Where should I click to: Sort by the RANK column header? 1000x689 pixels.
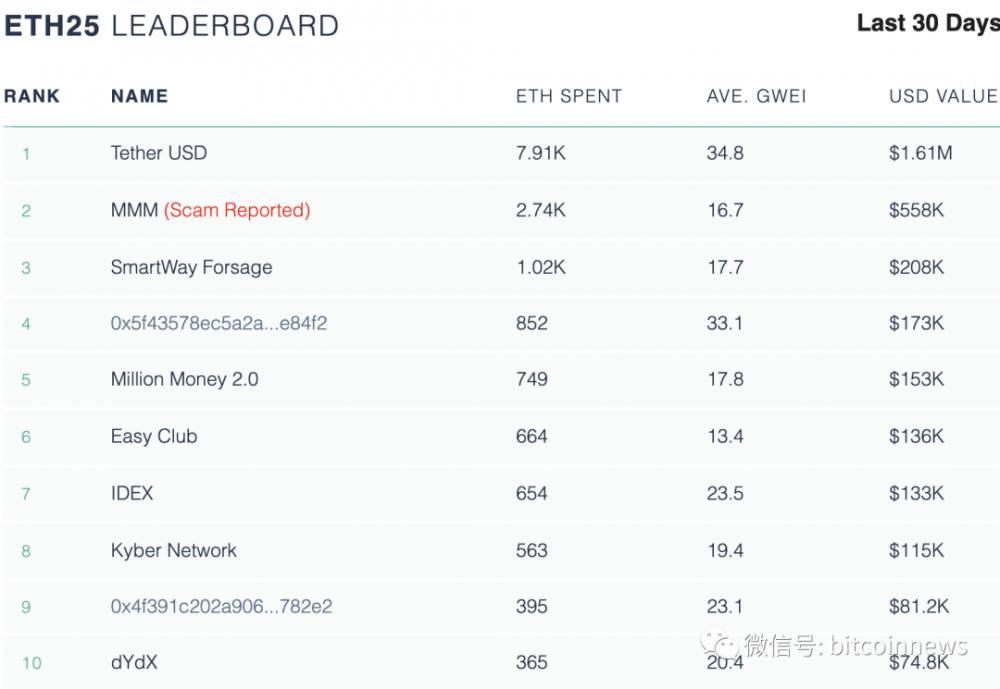pyautogui.click(x=32, y=96)
